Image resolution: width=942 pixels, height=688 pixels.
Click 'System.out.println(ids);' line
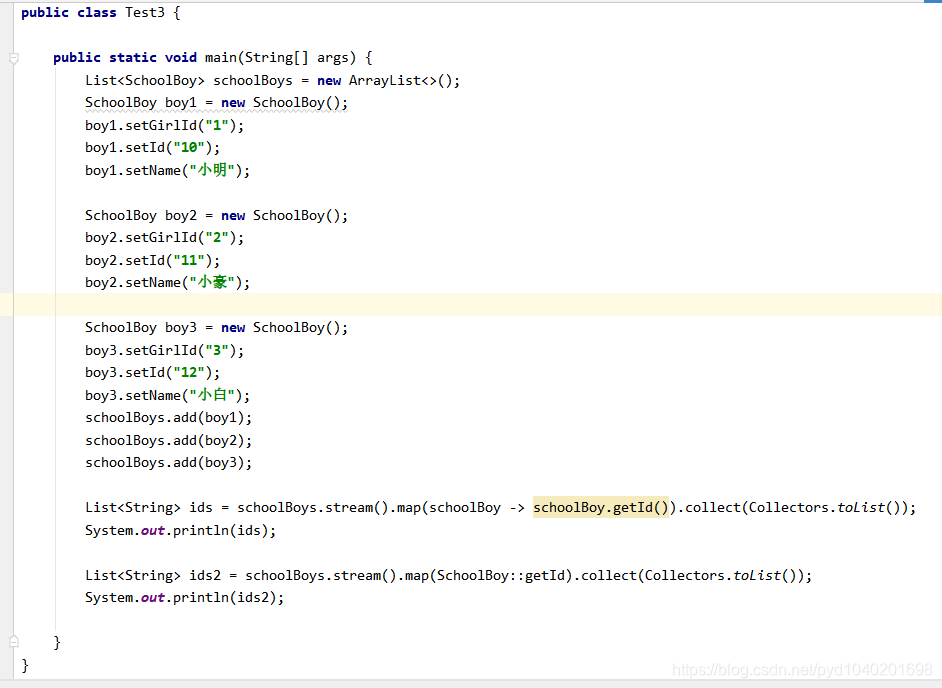click(181, 531)
